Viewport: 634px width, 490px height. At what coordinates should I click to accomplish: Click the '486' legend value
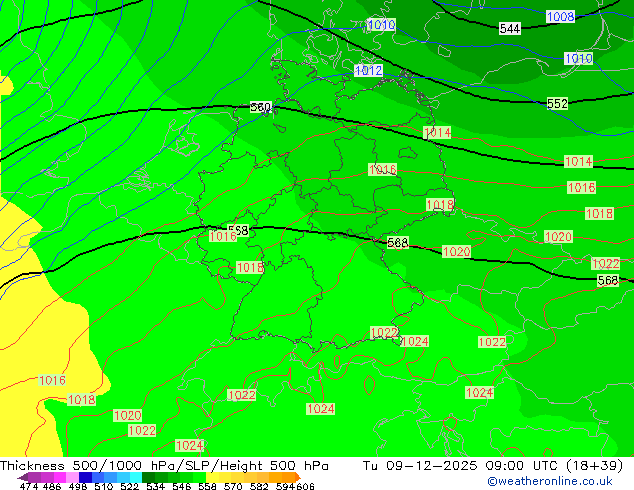click(52, 486)
